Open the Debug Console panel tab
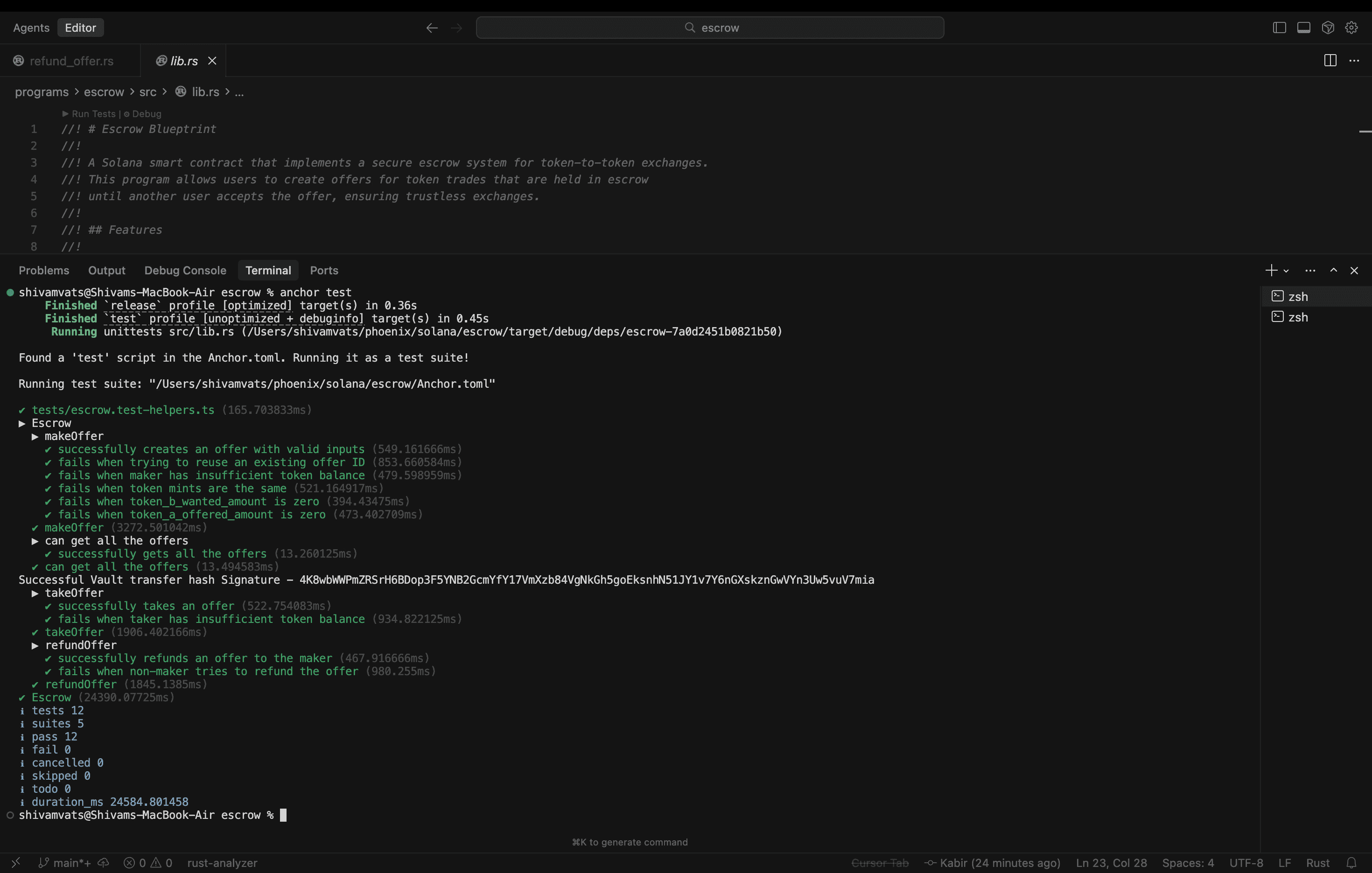This screenshot has width=1372, height=873. point(185,270)
